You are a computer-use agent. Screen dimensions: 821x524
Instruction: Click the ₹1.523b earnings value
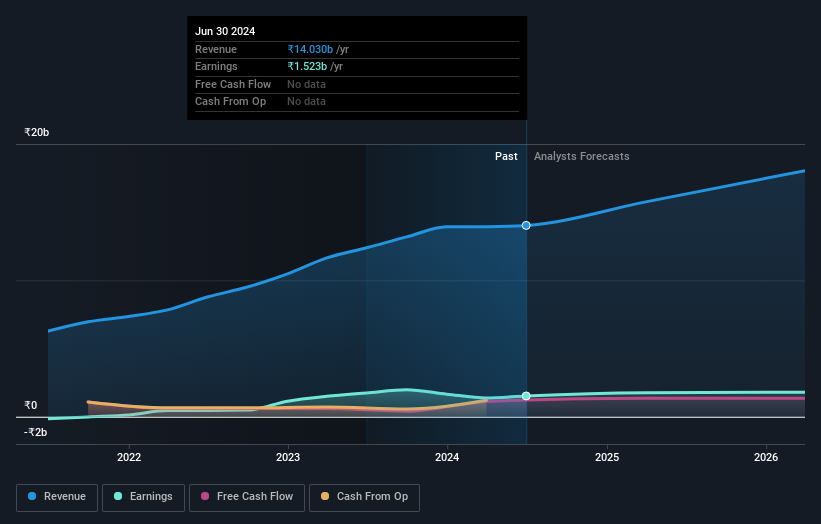(307, 66)
